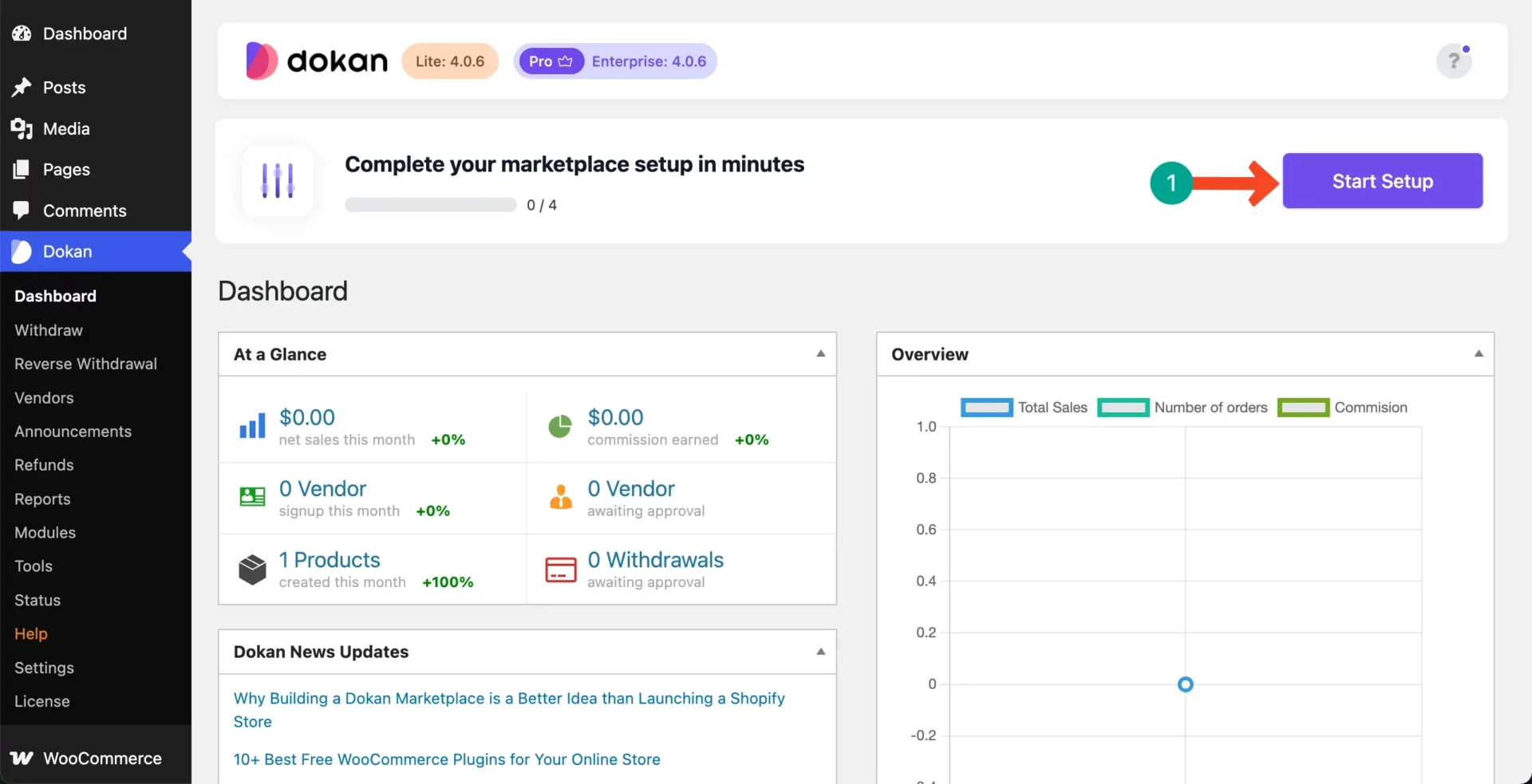Open the Modules submenu item

45,533
